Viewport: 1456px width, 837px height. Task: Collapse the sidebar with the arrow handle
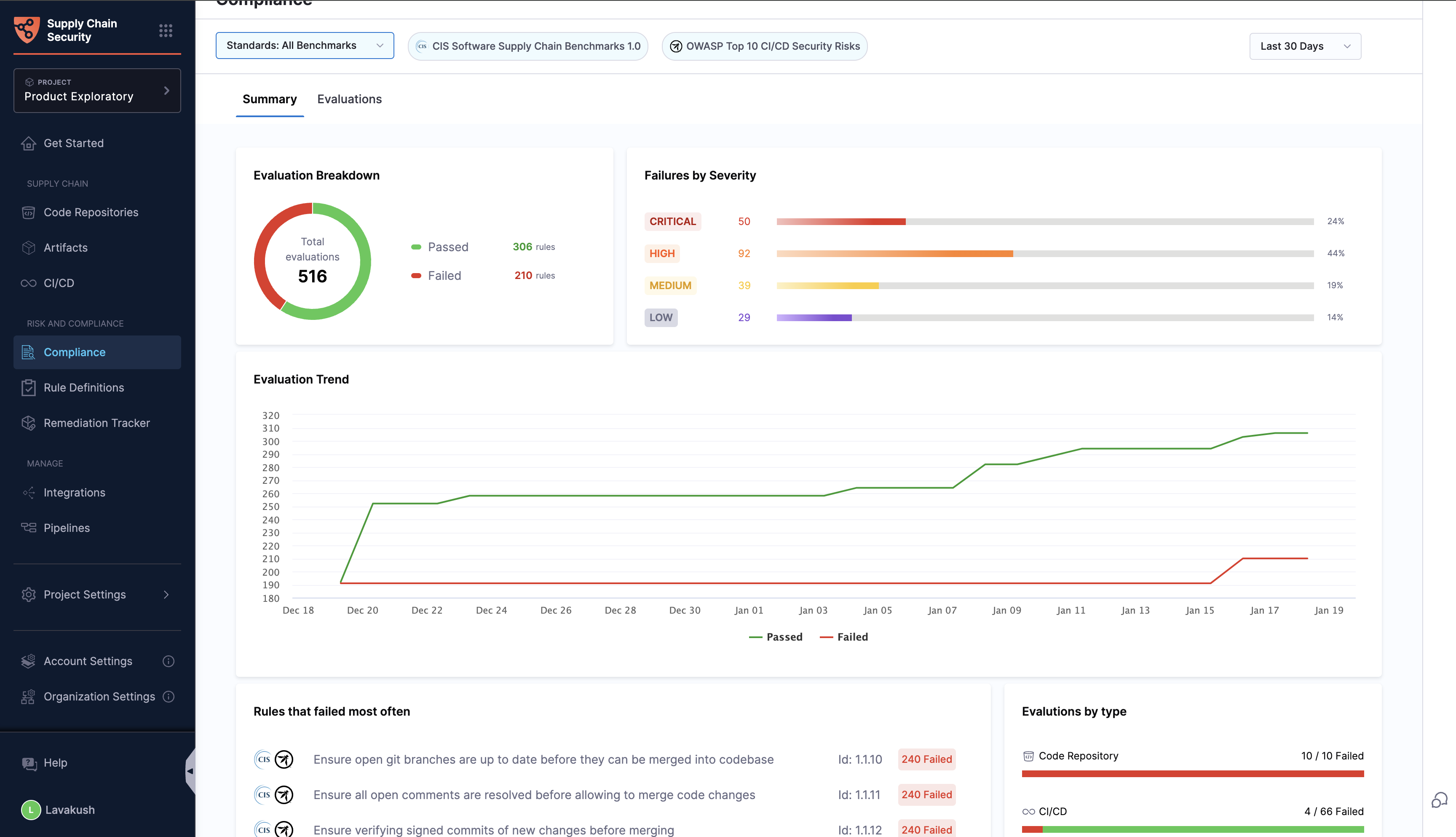(190, 771)
